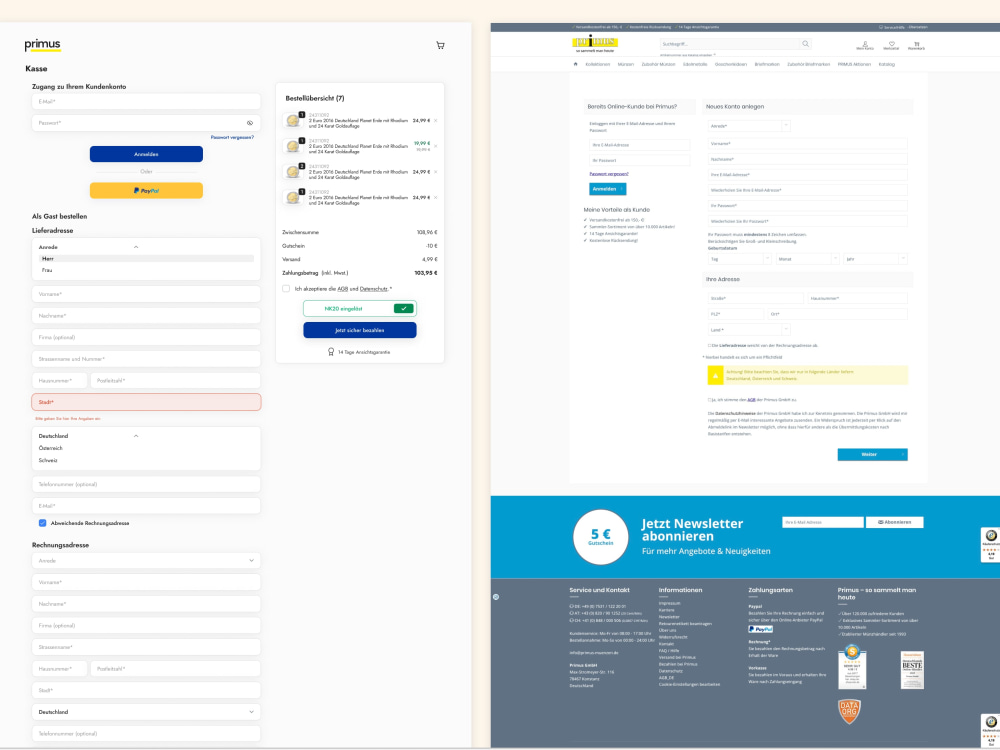Click the newsletter Abonnieren button
1000x750 pixels.
894,522
